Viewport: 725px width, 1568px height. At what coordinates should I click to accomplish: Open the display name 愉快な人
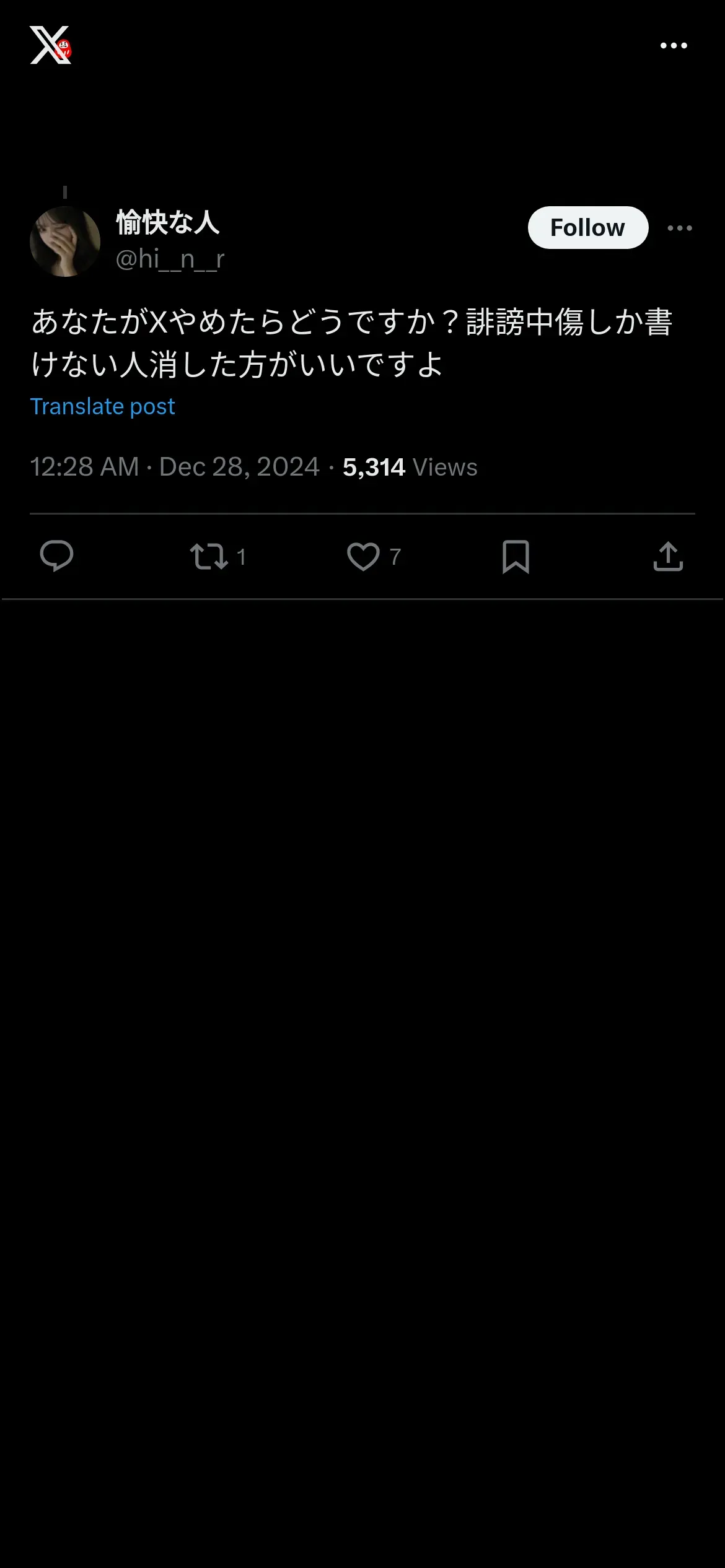pos(167,223)
